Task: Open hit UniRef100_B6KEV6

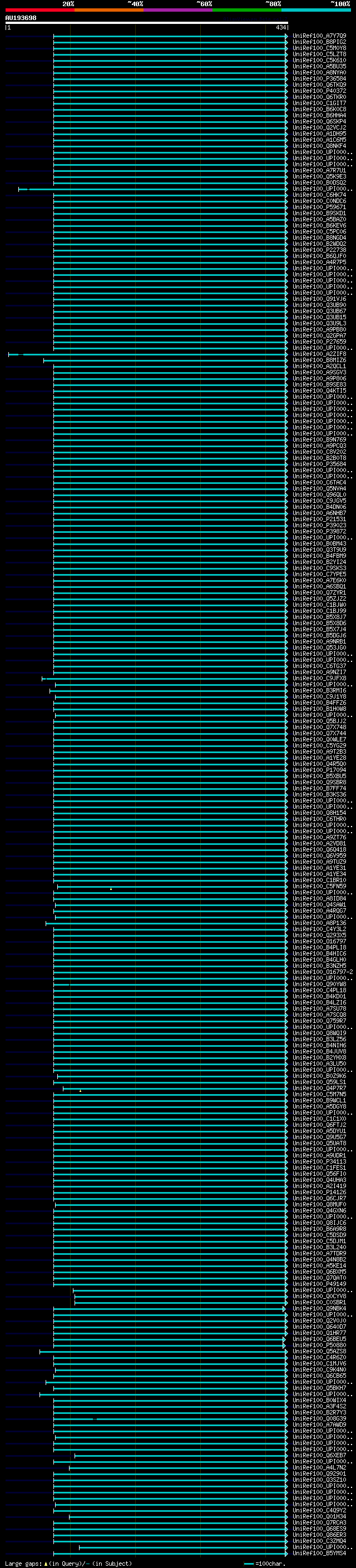Action: tap(319, 226)
